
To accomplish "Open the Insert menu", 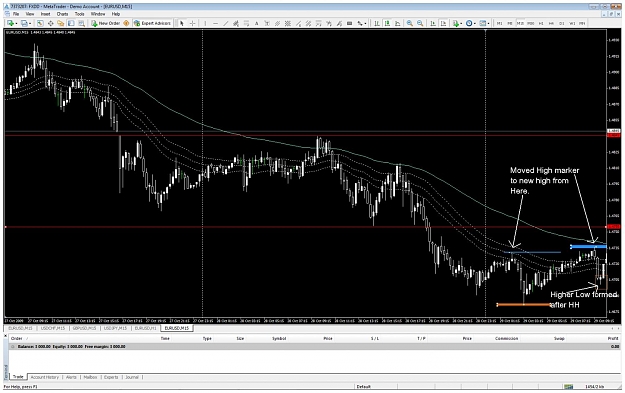I will (45, 14).
